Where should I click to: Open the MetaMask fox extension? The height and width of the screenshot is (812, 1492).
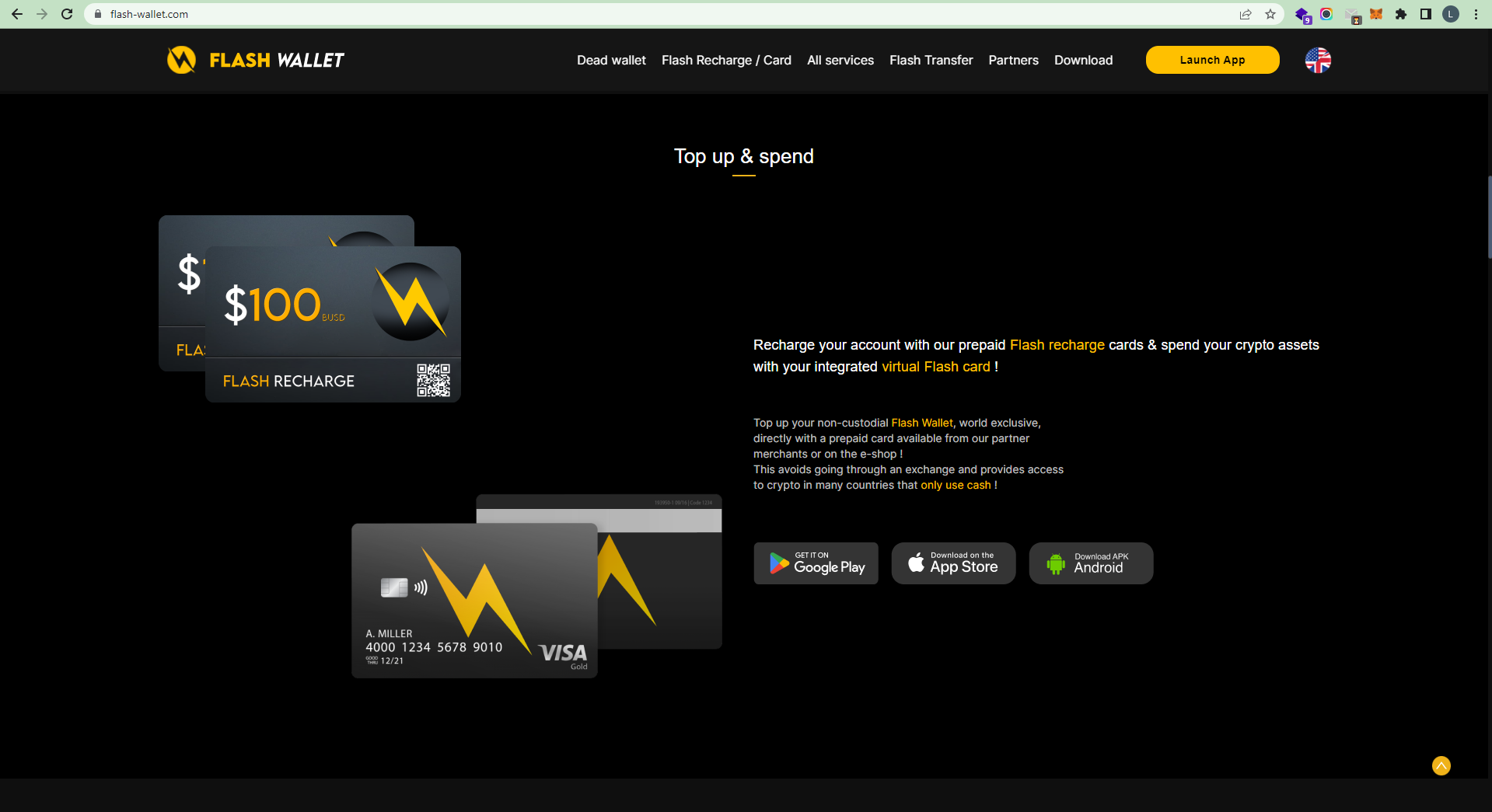tap(1376, 14)
